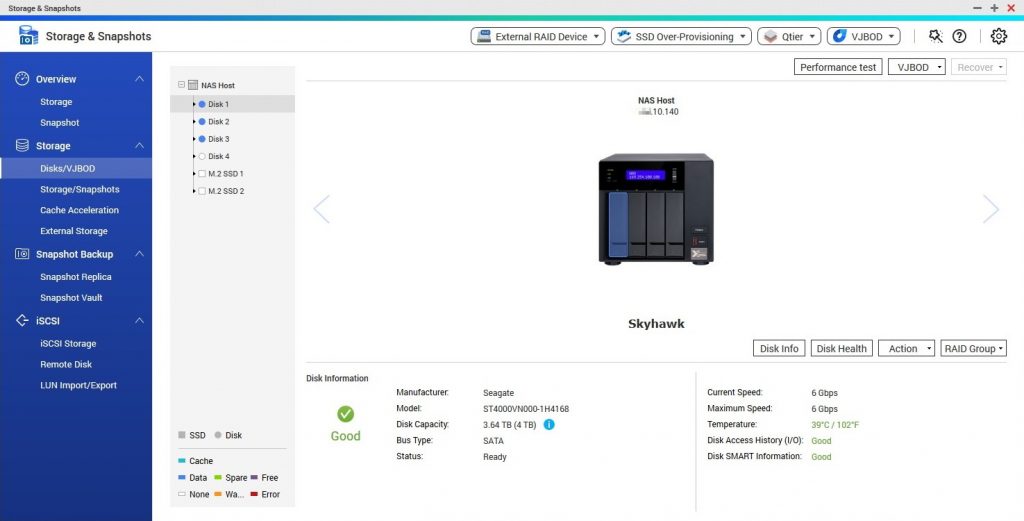
Task: Minimize the Storage & Snapshots window
Action: tap(978, 8)
